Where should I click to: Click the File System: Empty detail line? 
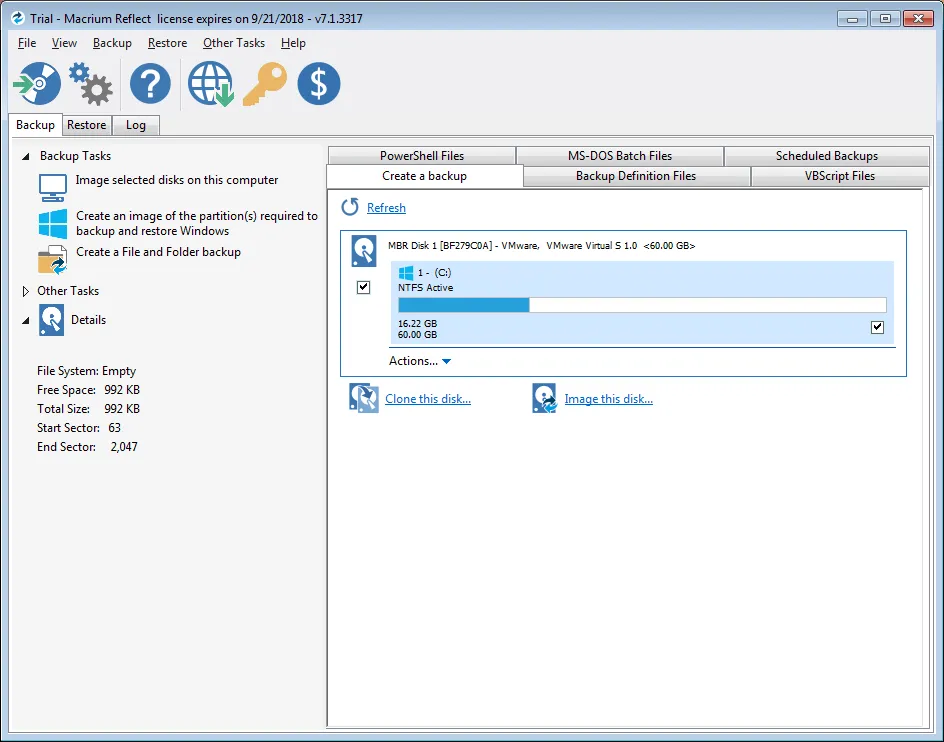(87, 371)
